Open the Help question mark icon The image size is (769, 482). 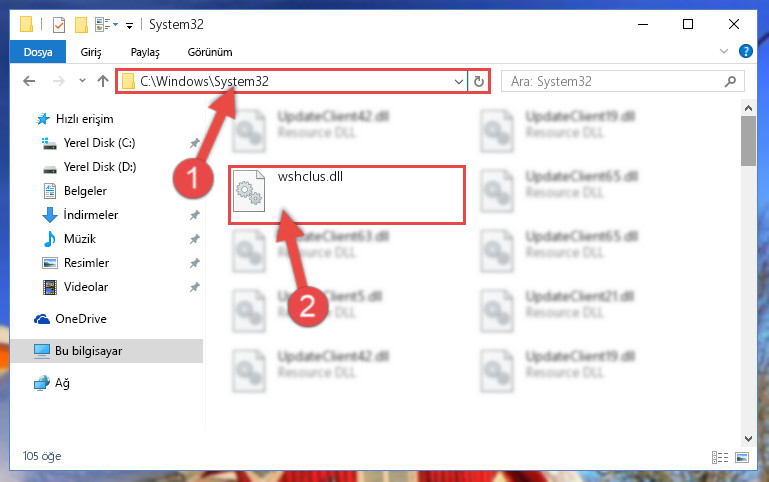point(745,51)
